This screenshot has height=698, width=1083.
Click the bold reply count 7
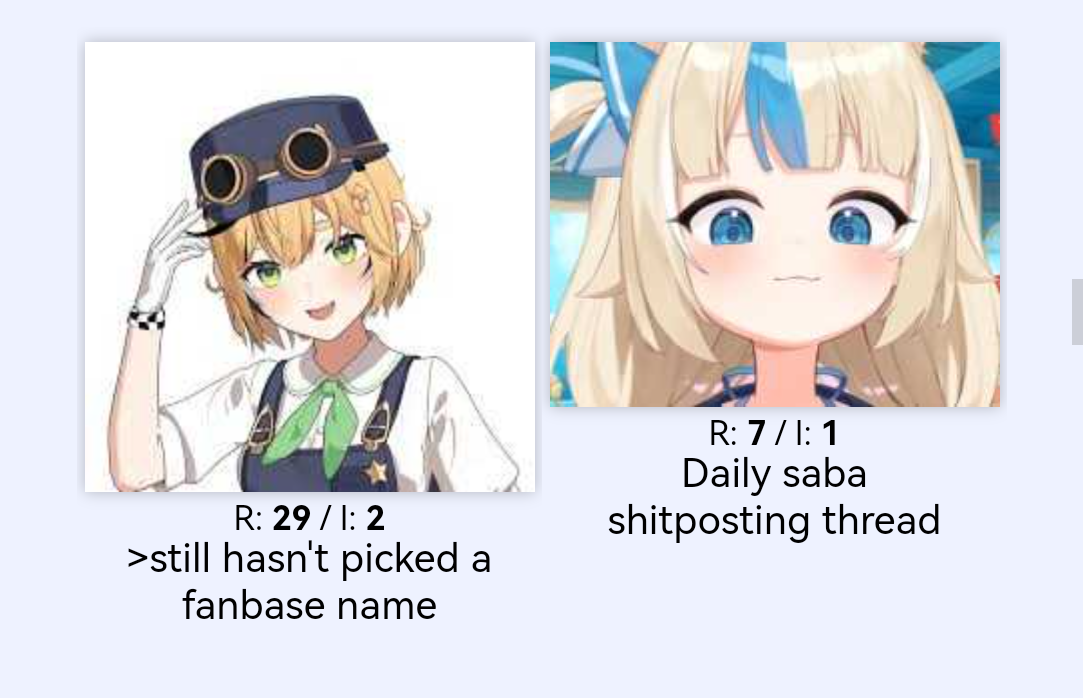757,434
